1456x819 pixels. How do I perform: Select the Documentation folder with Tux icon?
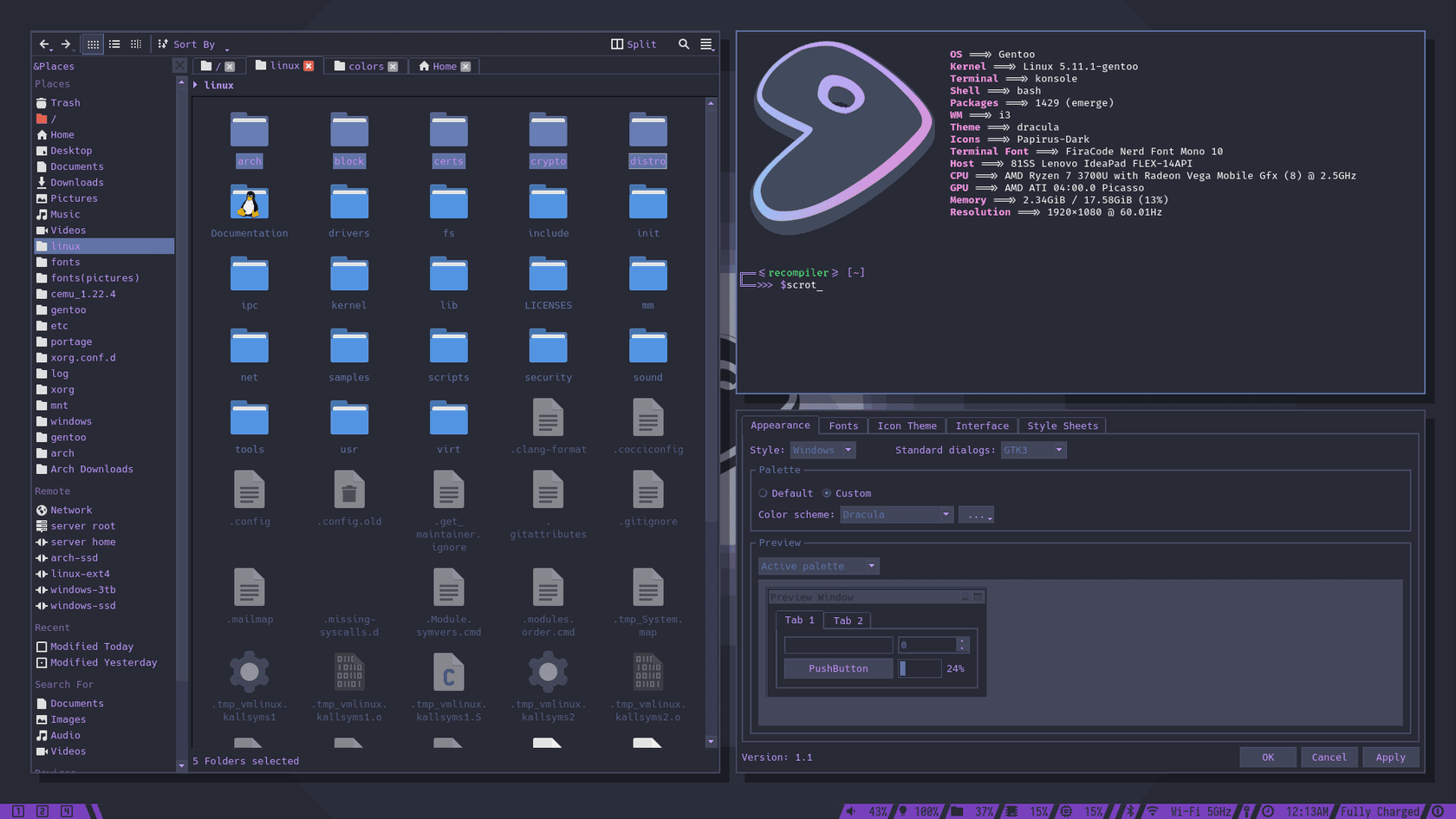pos(250,211)
